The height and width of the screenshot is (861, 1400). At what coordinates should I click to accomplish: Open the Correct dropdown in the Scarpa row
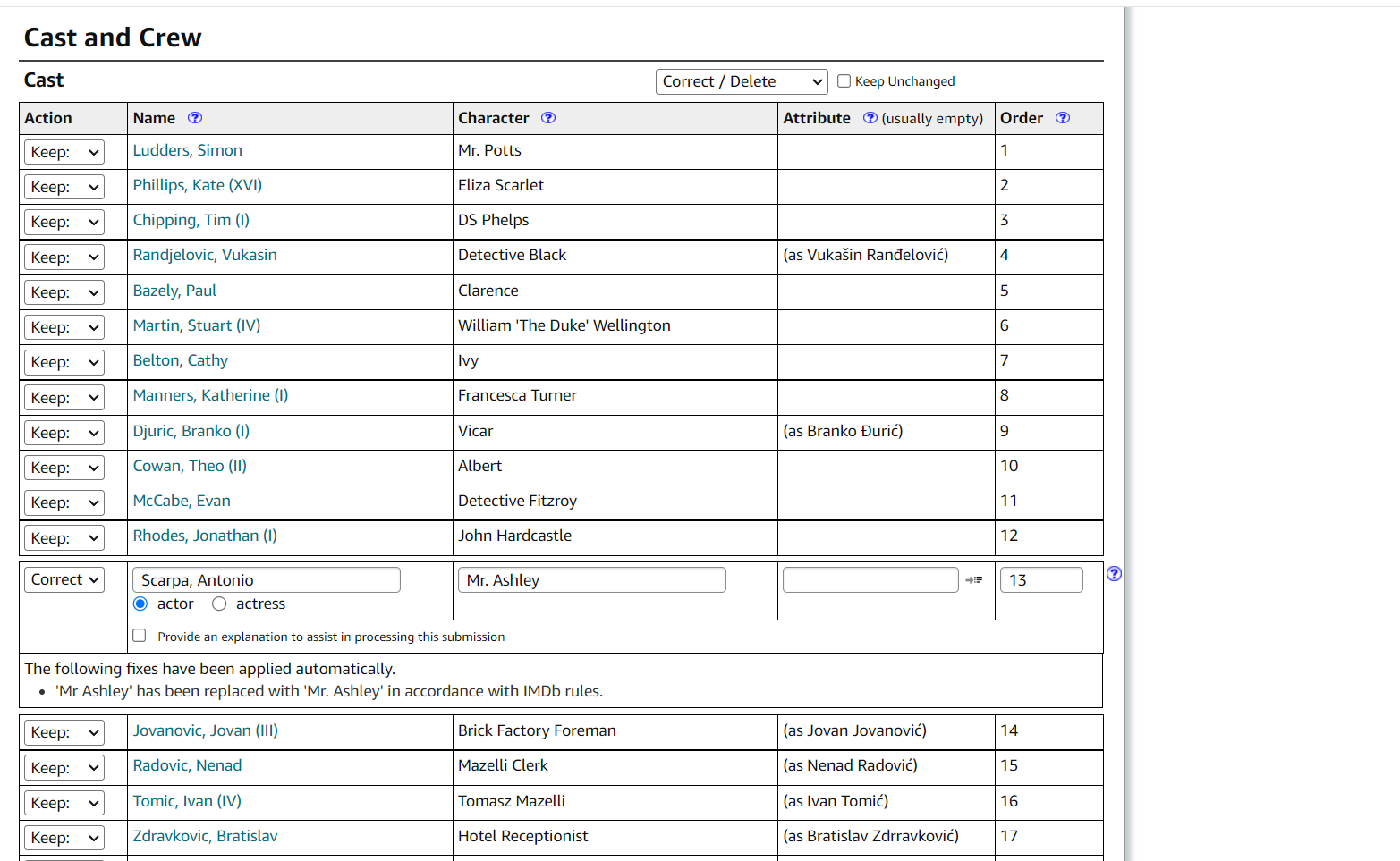(x=64, y=579)
